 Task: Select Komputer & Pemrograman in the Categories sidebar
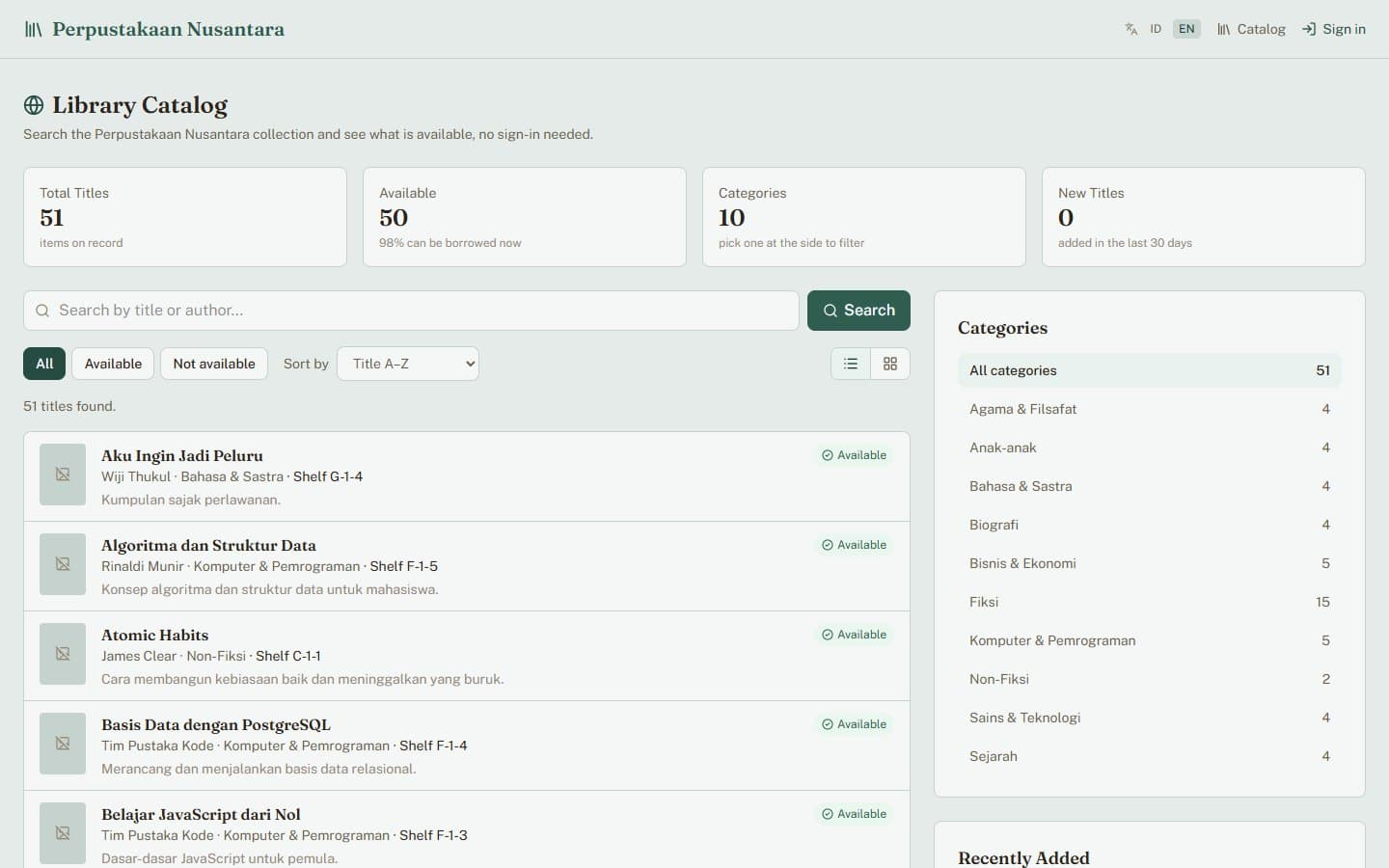[x=1150, y=640]
